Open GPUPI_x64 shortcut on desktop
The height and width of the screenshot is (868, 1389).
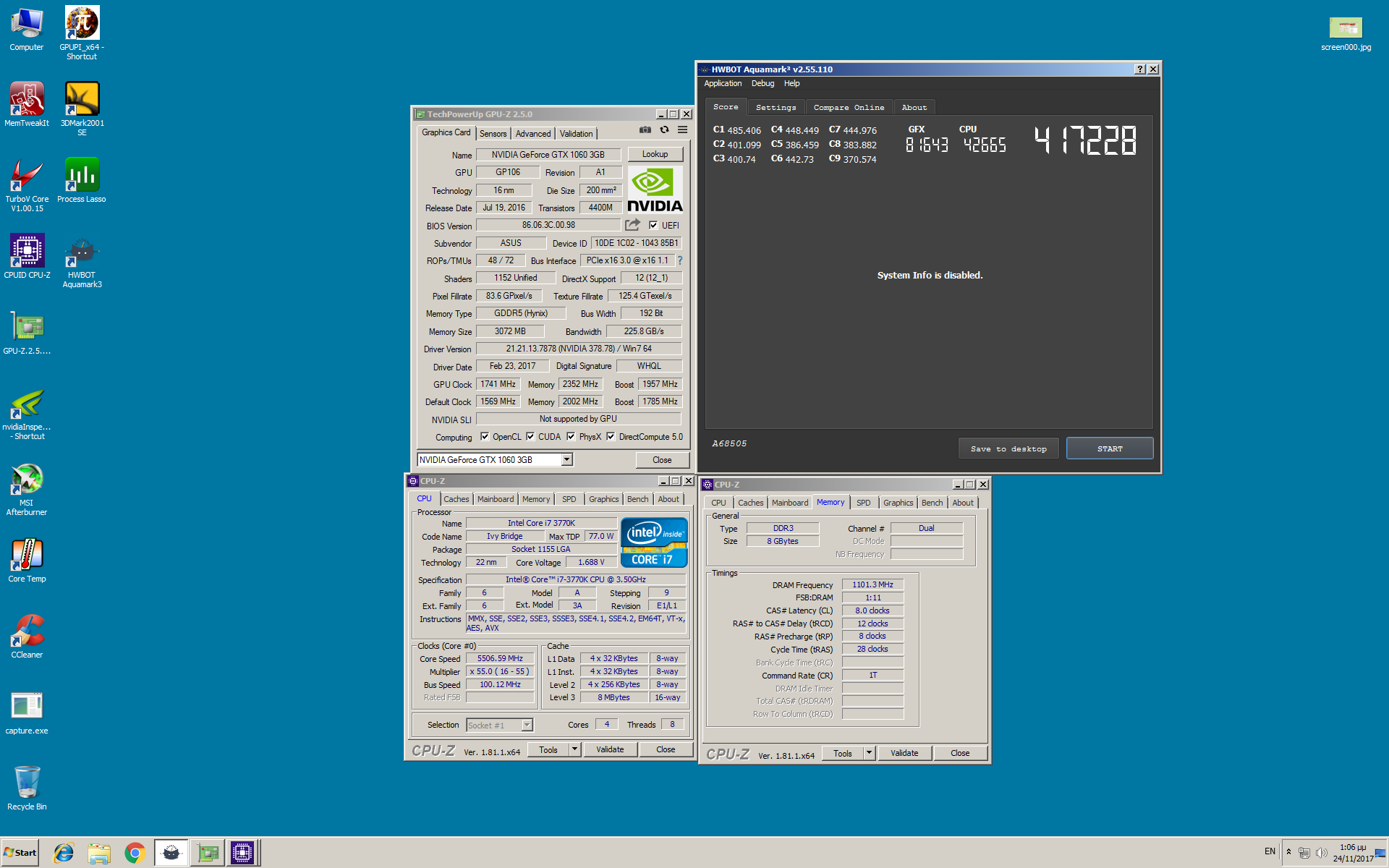82,33
